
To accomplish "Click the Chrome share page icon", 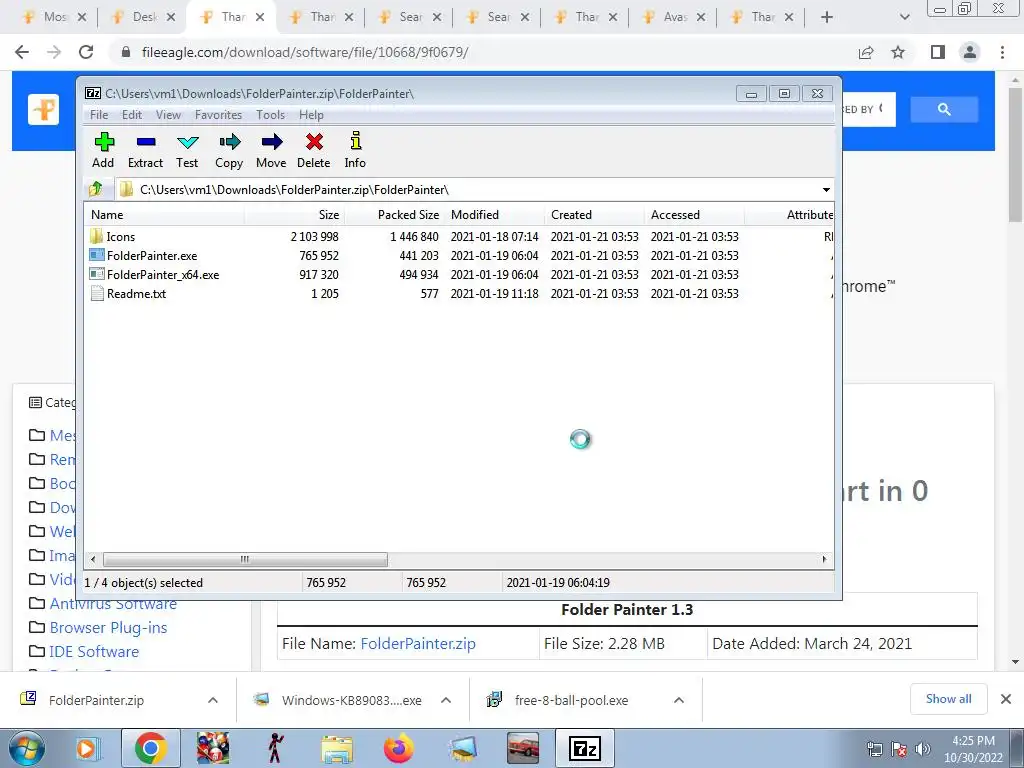I will (x=866, y=52).
